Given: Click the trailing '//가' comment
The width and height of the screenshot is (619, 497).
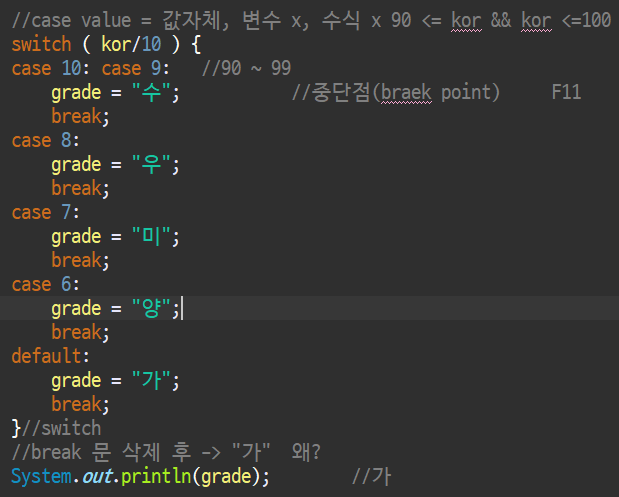Looking at the screenshot, I should pyautogui.click(x=371, y=476).
